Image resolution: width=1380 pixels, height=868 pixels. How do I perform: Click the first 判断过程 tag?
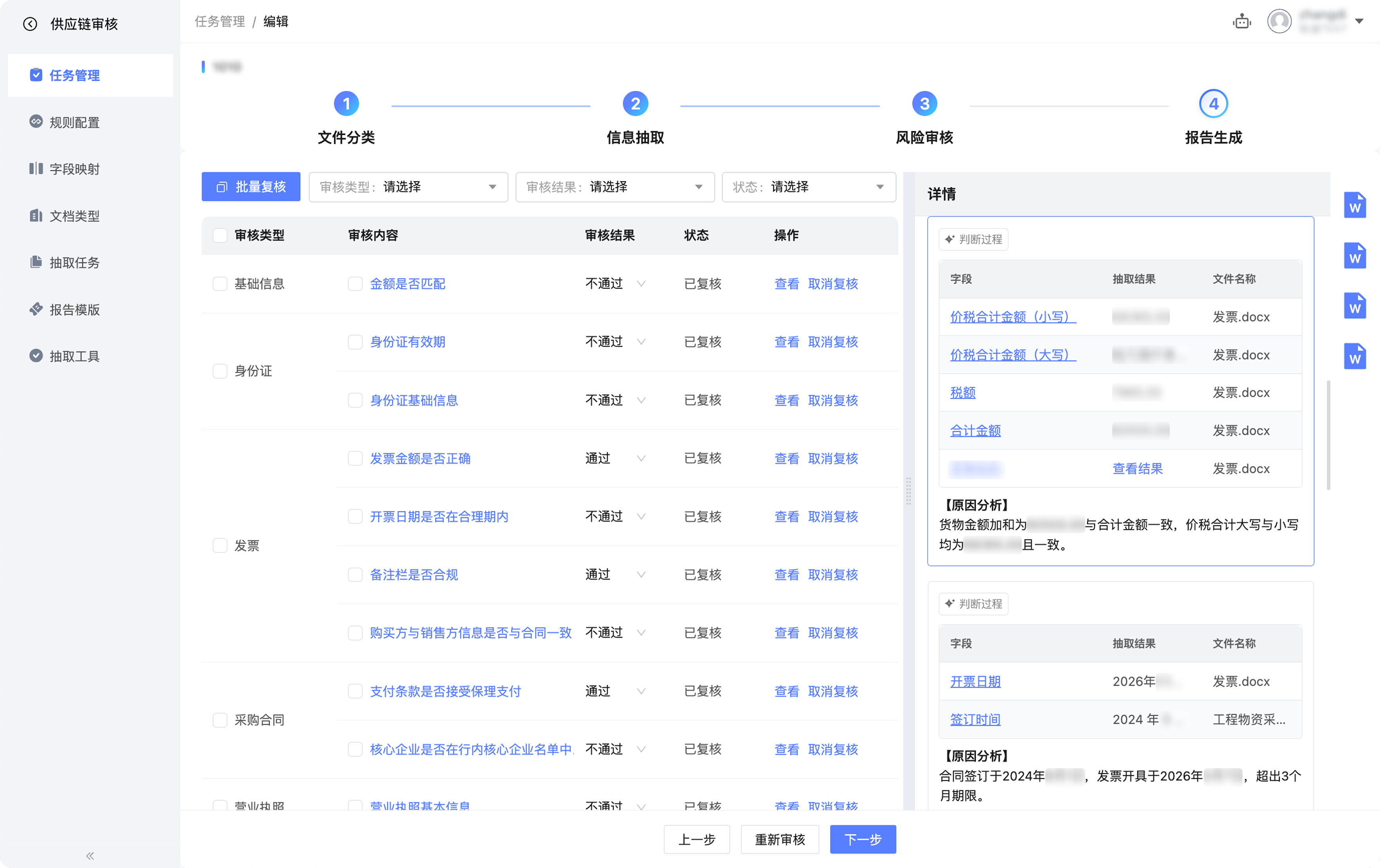973,239
